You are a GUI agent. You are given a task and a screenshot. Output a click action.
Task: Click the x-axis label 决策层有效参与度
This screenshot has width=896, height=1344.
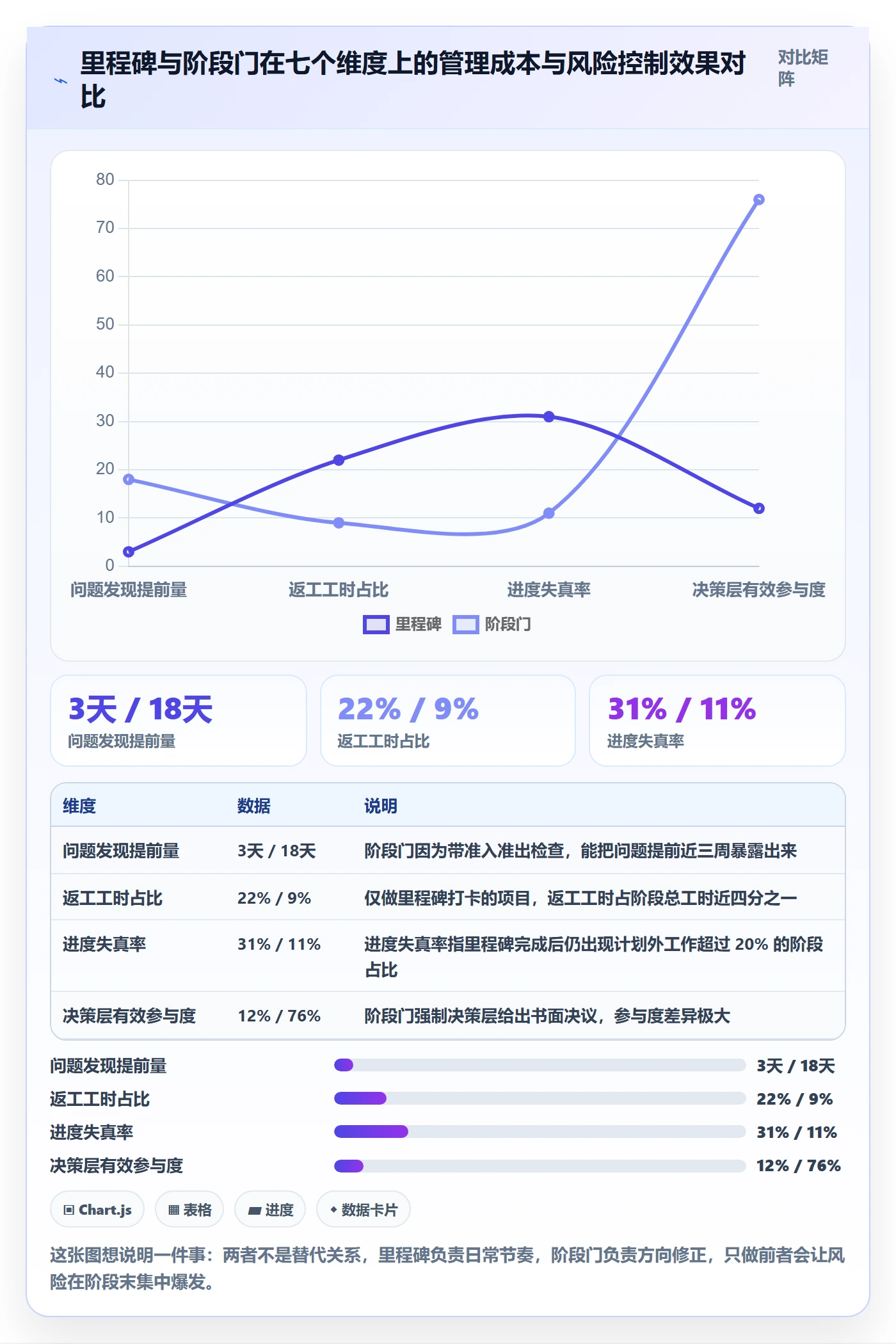coord(758,589)
